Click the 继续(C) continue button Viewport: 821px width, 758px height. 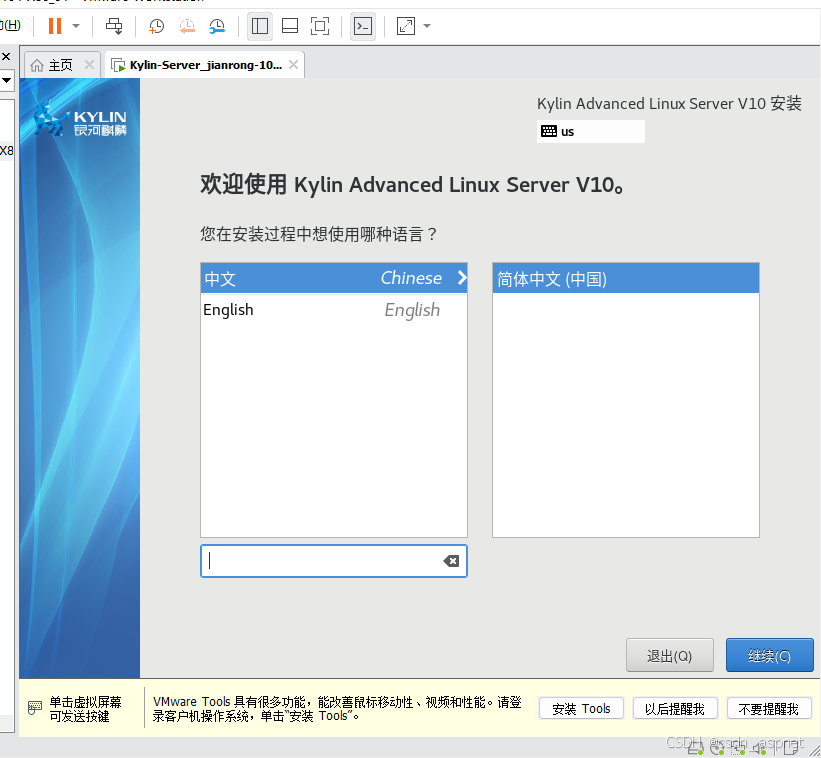tap(769, 655)
